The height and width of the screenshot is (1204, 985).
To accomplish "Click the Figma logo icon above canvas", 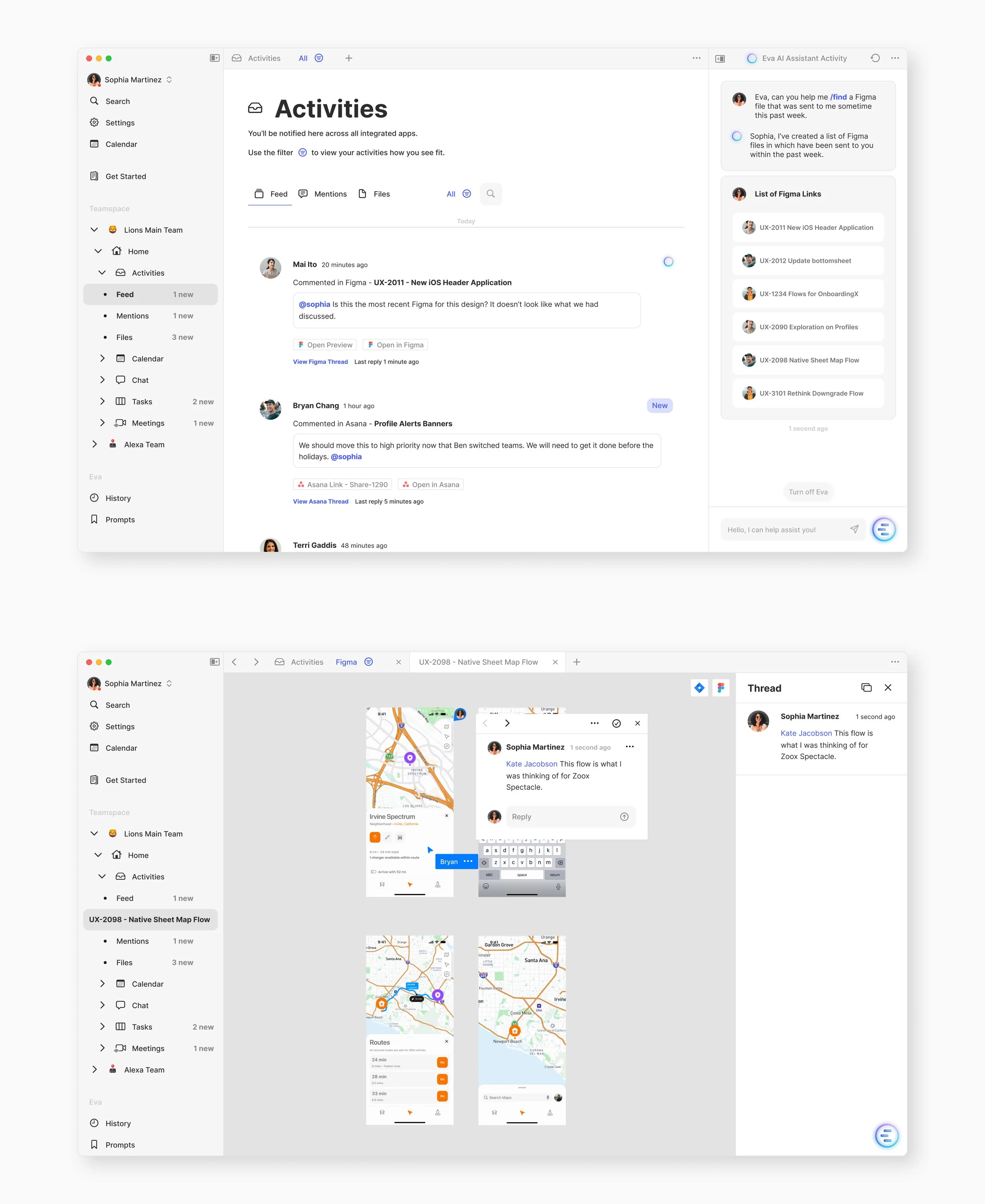I will [x=721, y=688].
